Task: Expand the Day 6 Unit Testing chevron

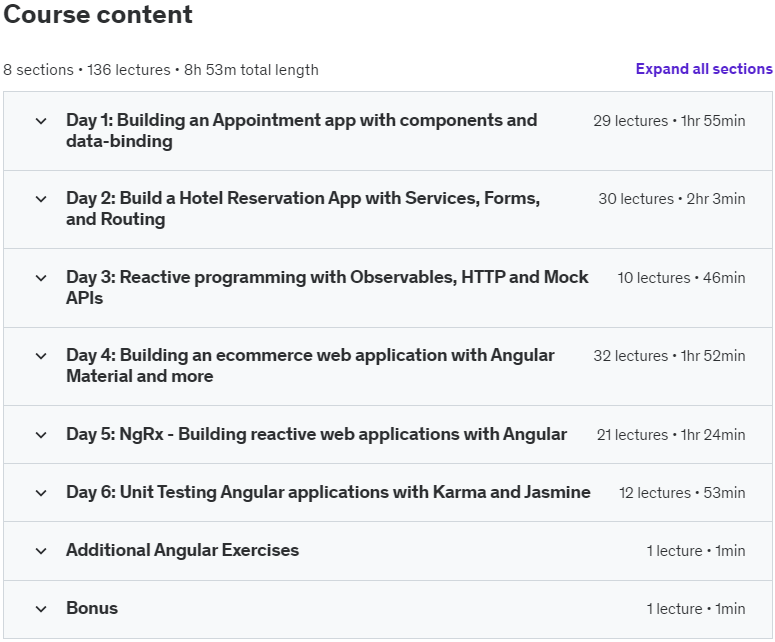Action: tap(41, 493)
